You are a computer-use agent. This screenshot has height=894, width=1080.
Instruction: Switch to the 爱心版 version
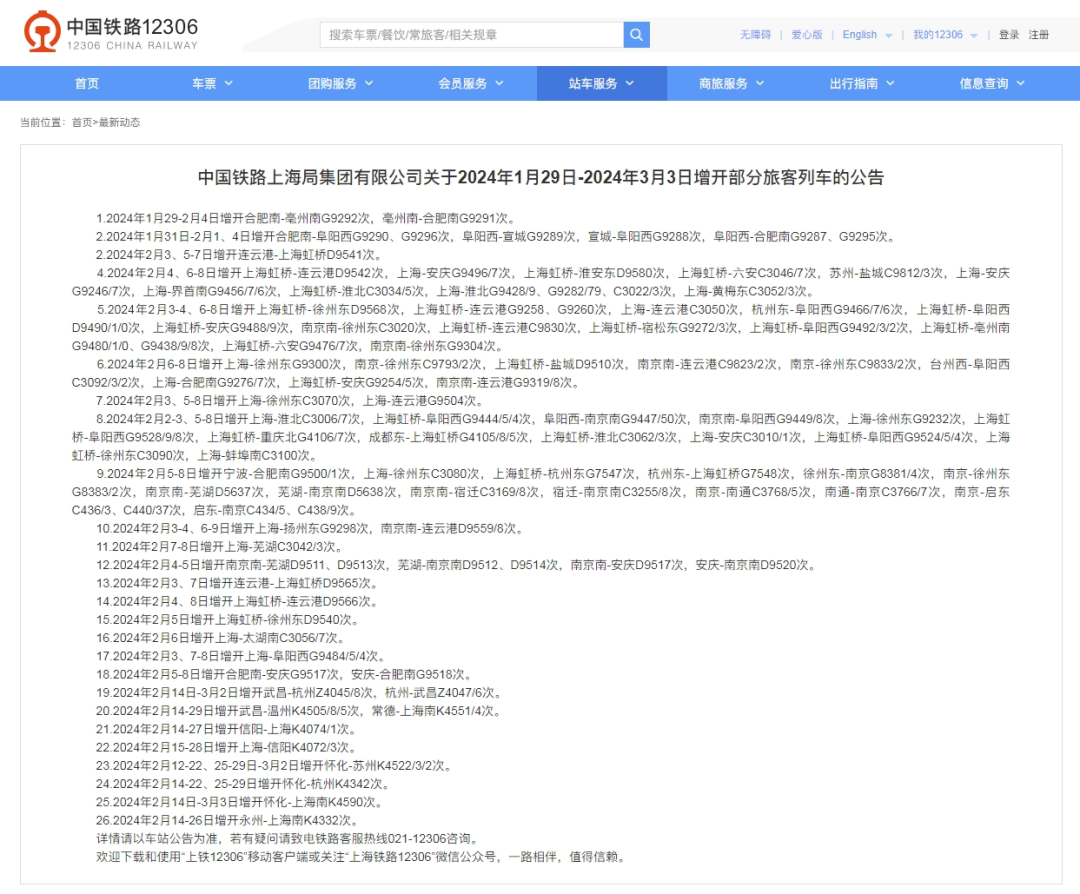[807, 35]
